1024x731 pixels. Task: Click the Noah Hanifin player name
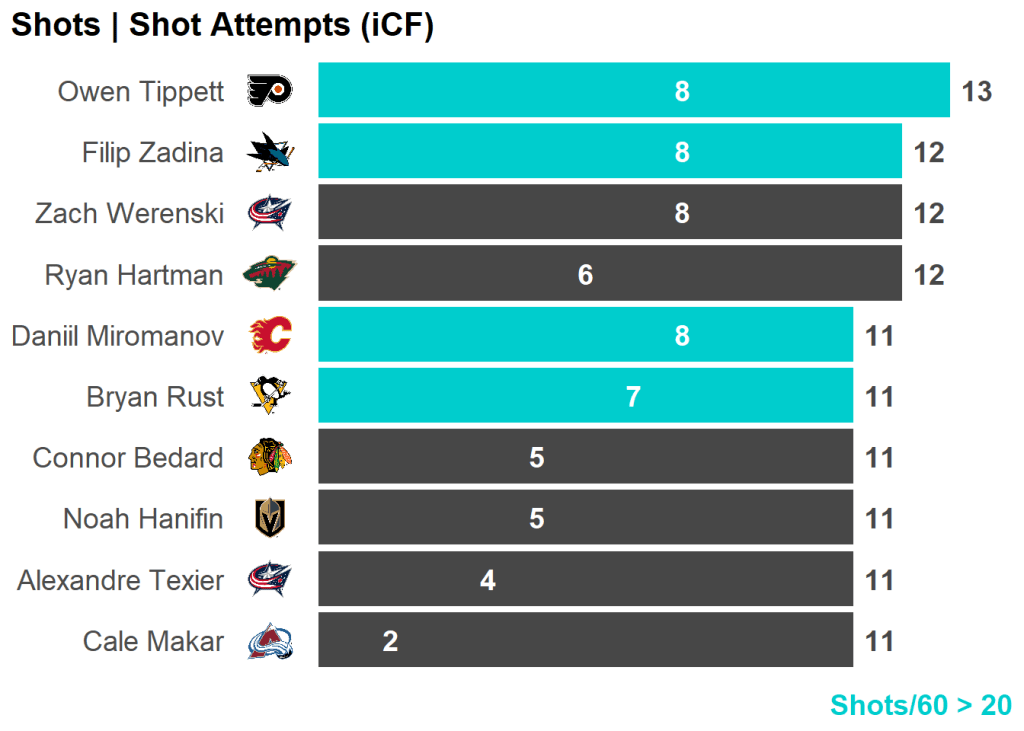pyautogui.click(x=143, y=519)
